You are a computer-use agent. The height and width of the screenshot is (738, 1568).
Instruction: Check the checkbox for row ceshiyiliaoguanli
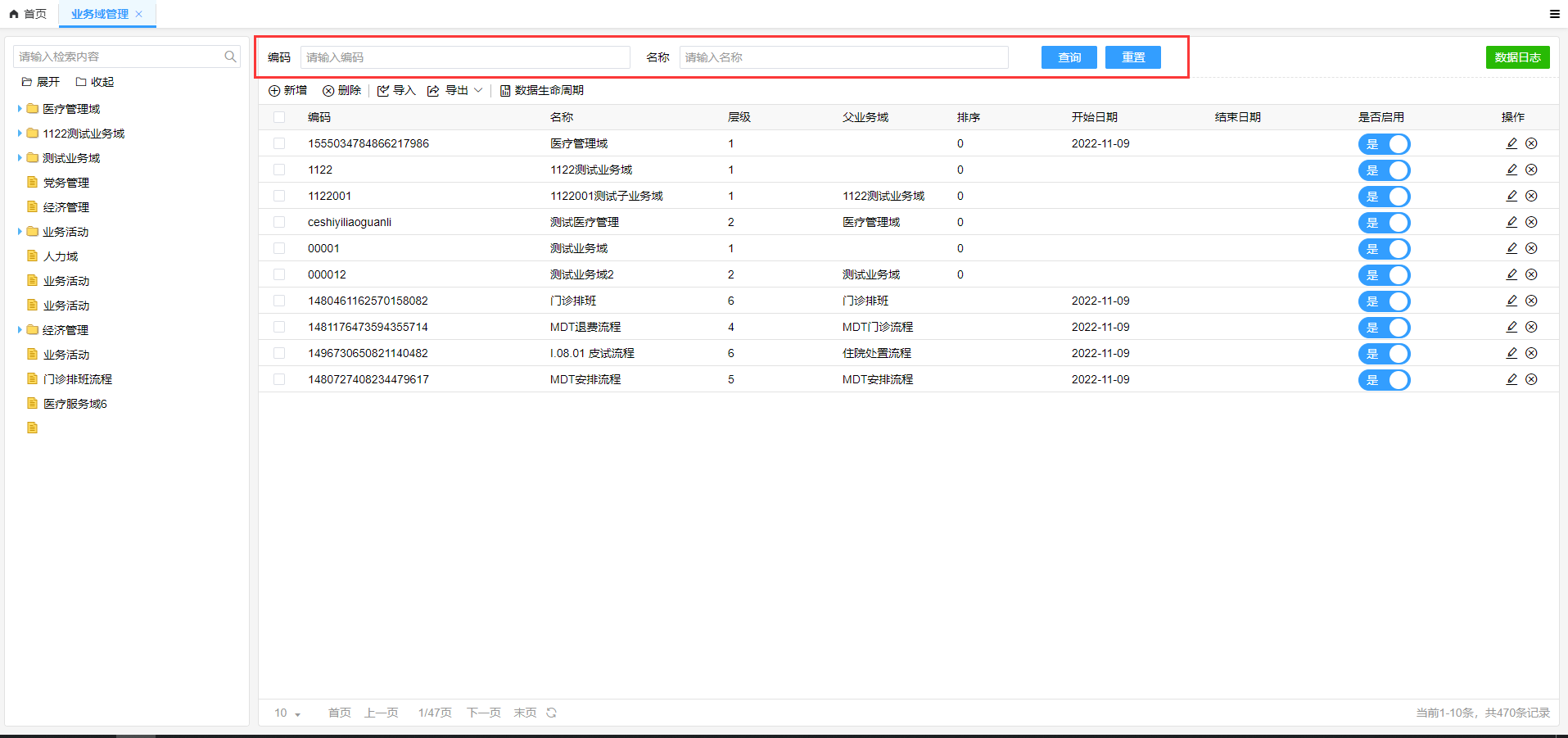click(279, 222)
